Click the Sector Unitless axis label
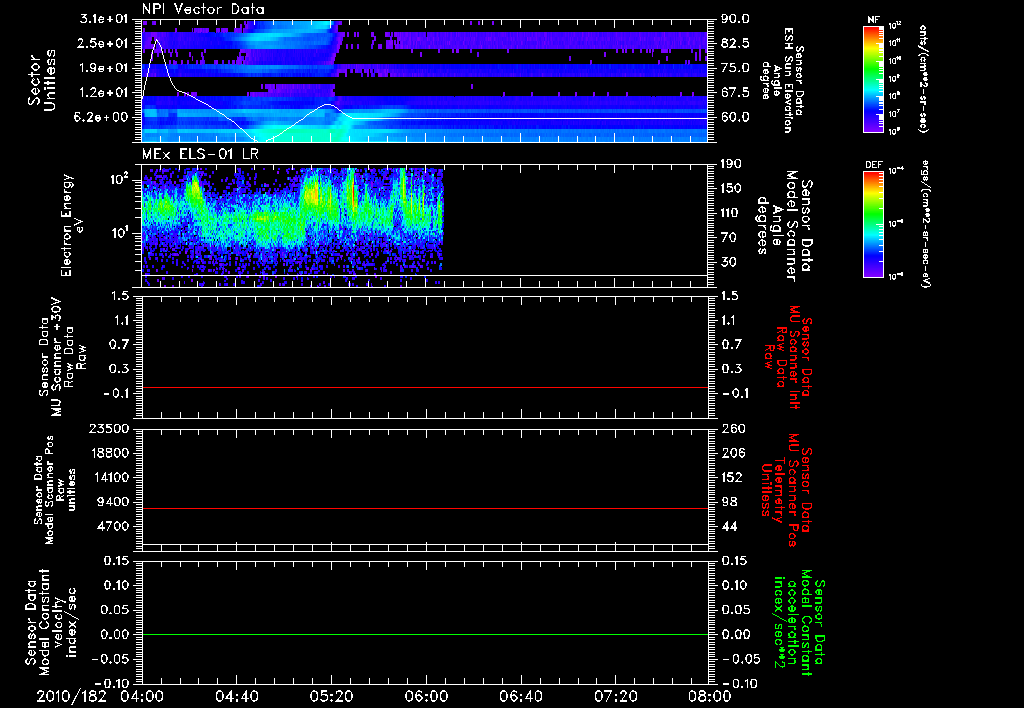The width and height of the screenshot is (1024, 708). pos(40,78)
